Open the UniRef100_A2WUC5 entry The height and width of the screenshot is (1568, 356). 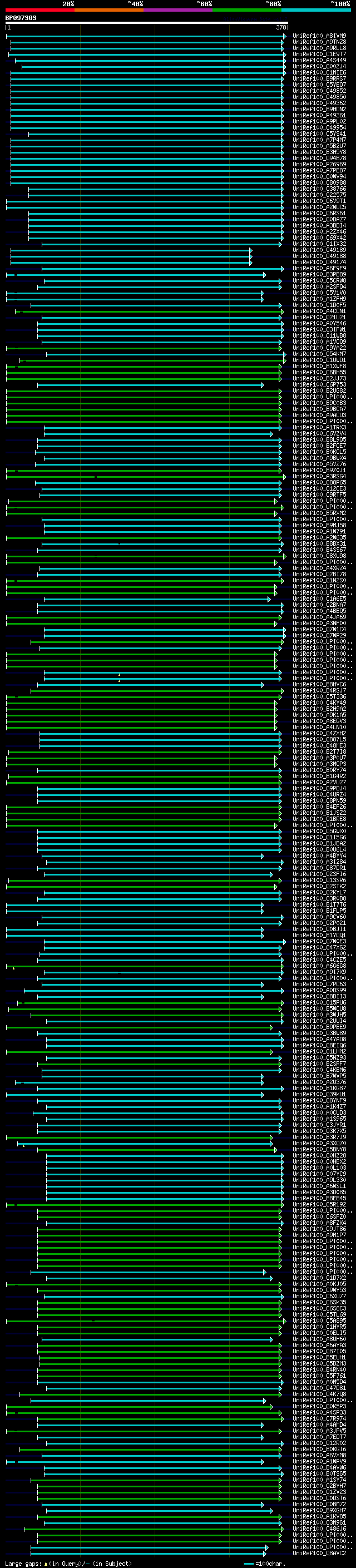point(319,207)
